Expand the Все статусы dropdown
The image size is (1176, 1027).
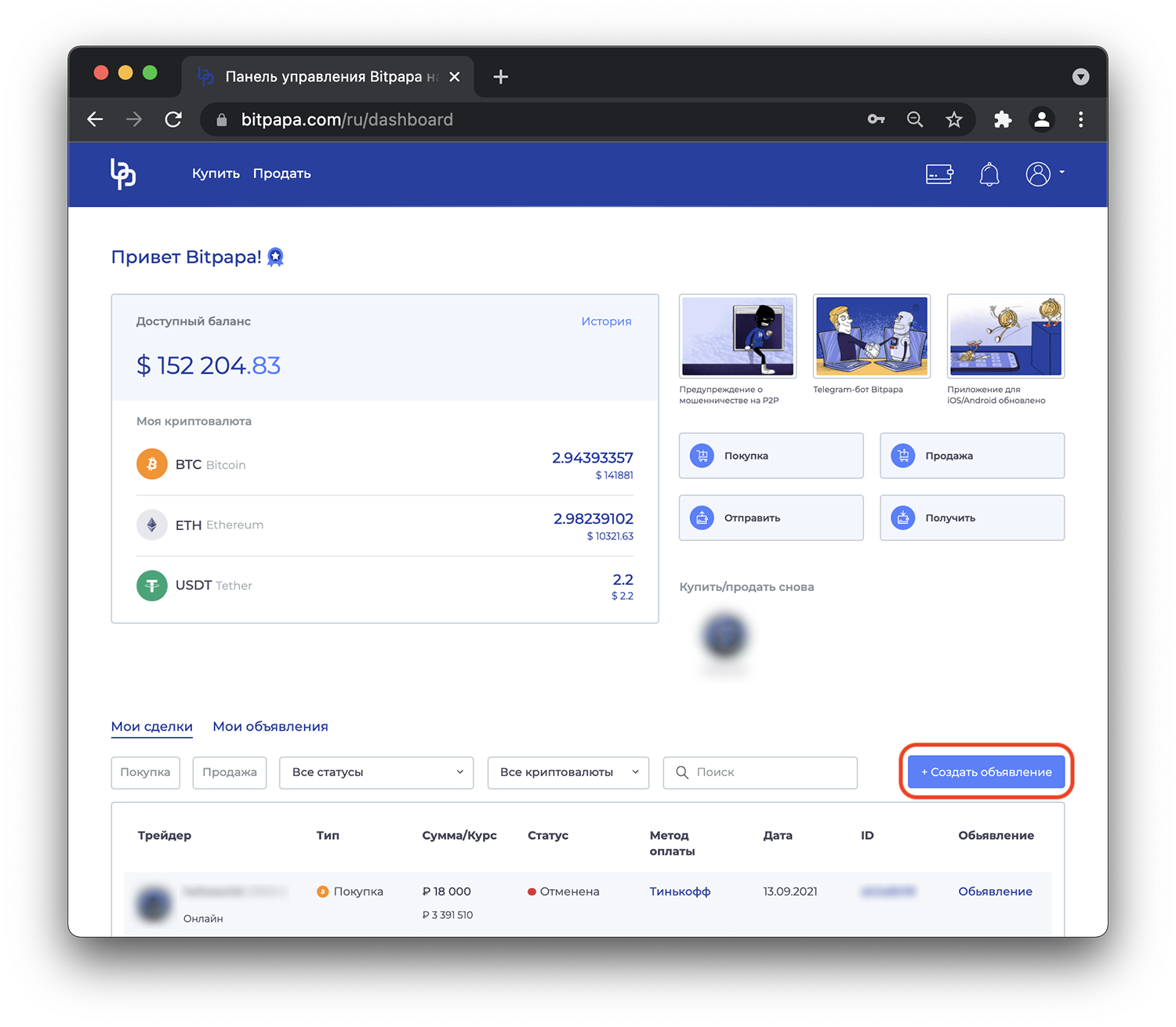tap(376, 772)
